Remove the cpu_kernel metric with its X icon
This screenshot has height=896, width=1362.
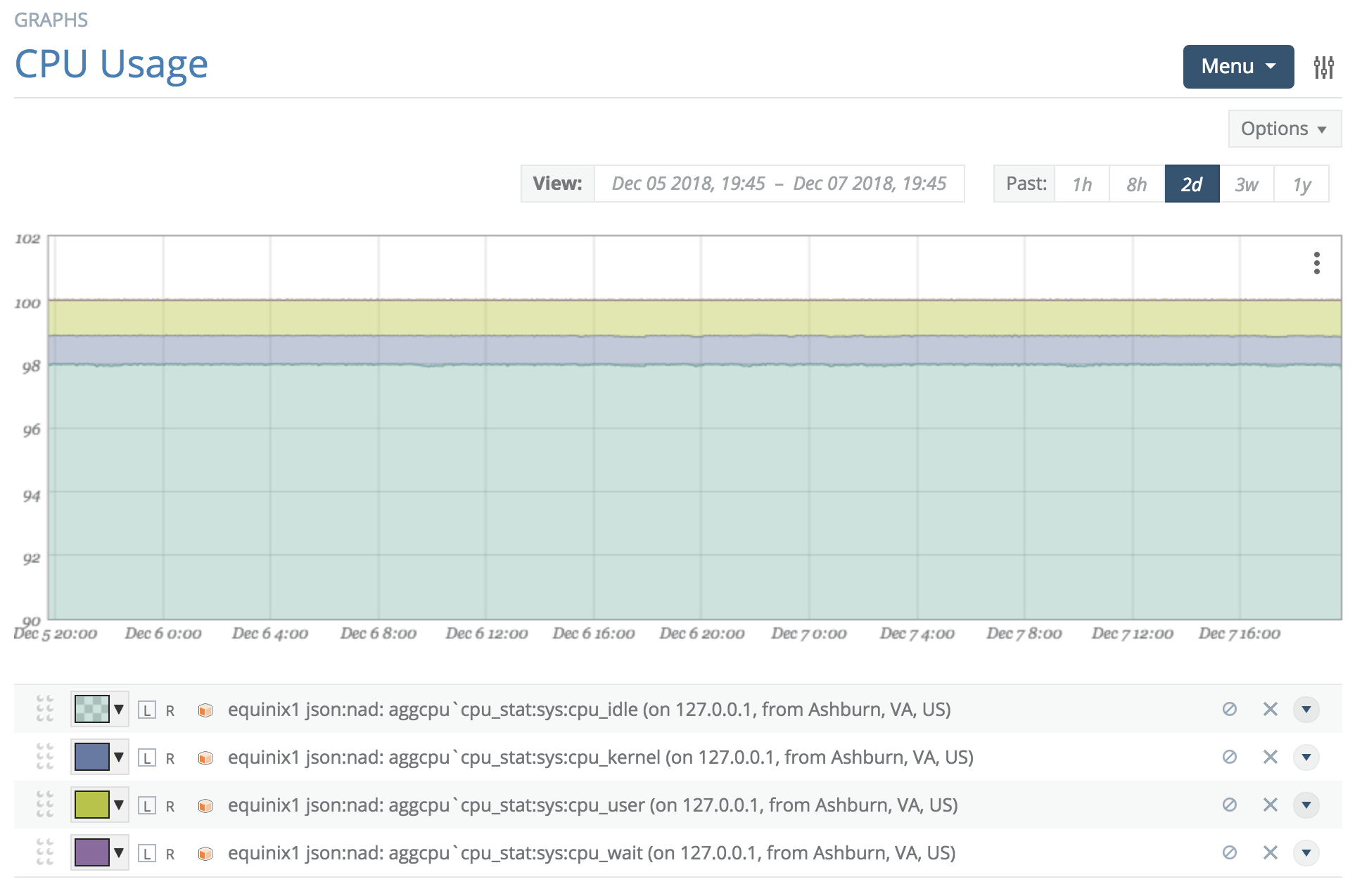(x=1271, y=757)
